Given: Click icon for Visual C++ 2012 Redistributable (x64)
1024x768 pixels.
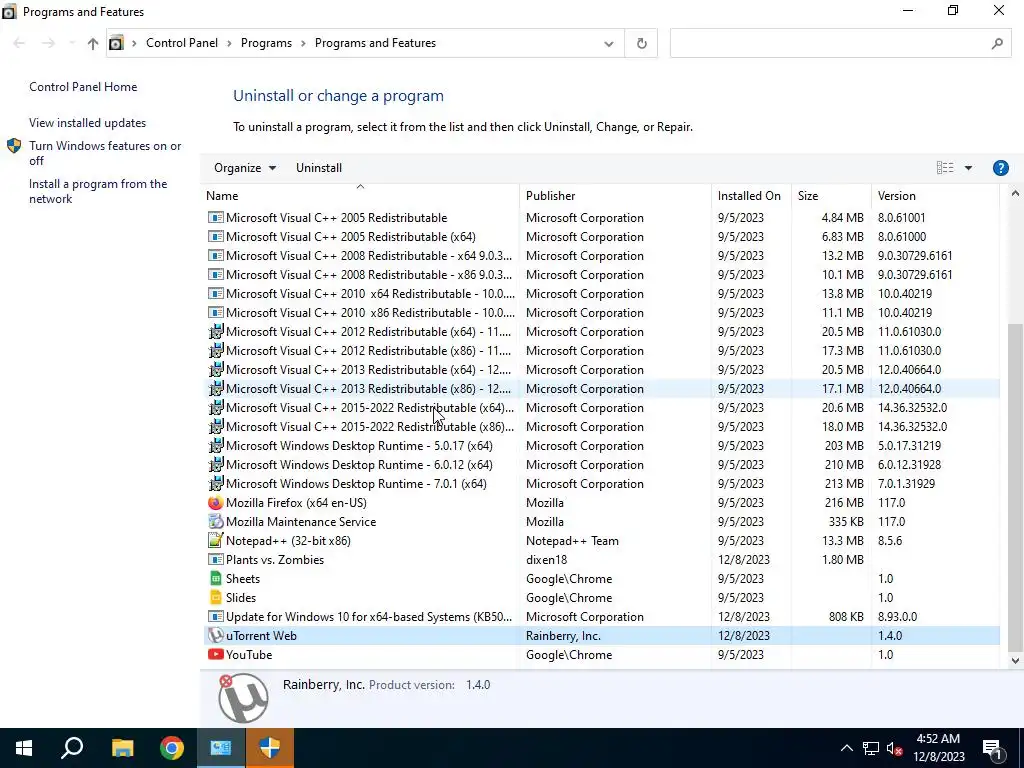Looking at the screenshot, I should coord(216,332).
